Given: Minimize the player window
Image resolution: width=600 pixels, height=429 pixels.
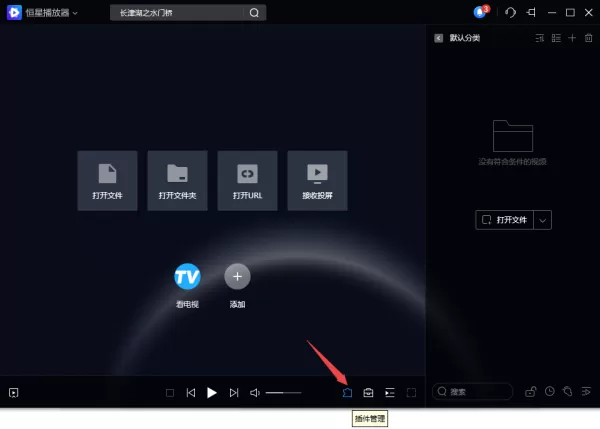Looking at the screenshot, I should (x=552, y=13).
